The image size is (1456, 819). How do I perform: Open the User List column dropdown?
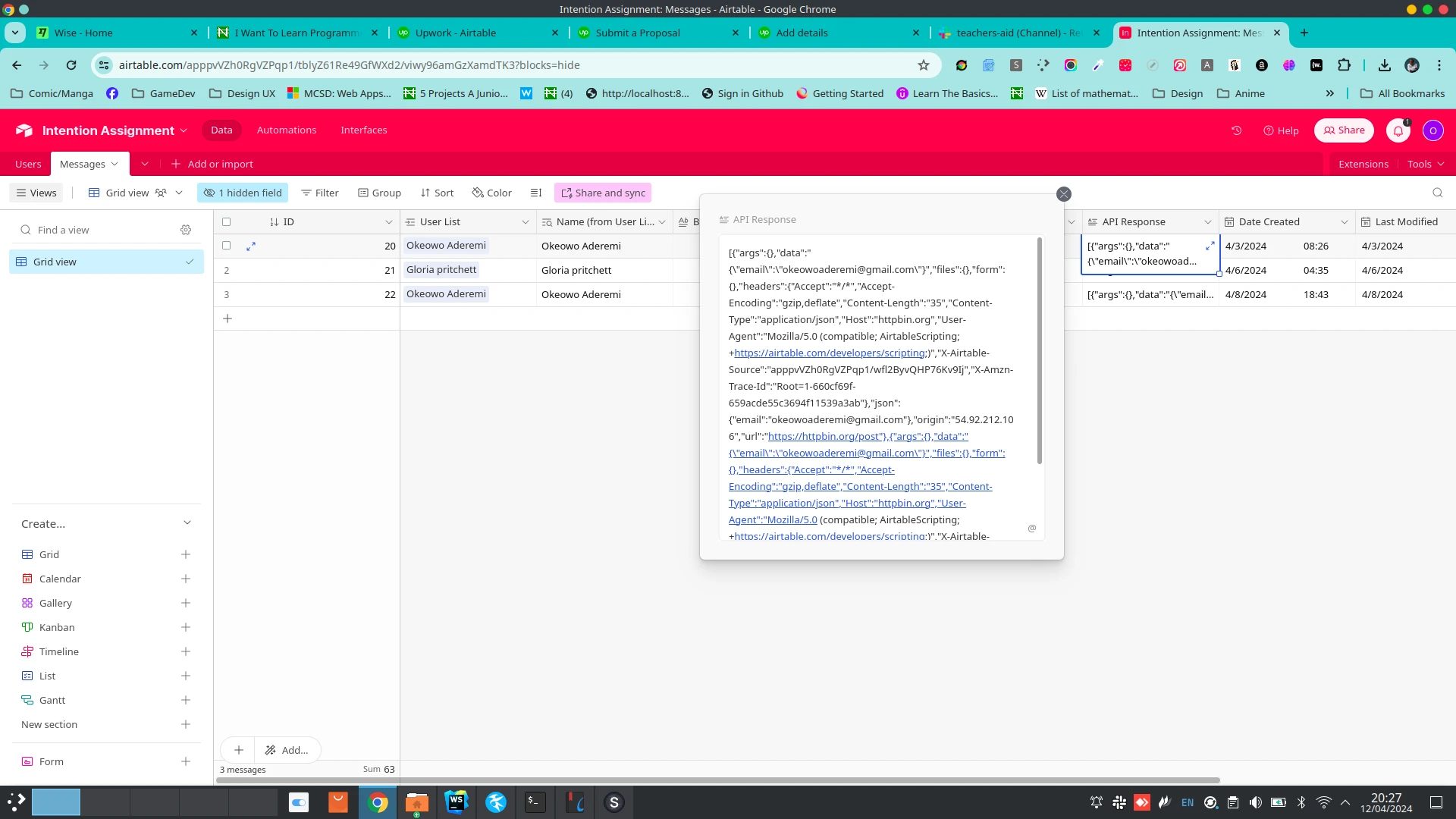(x=525, y=222)
